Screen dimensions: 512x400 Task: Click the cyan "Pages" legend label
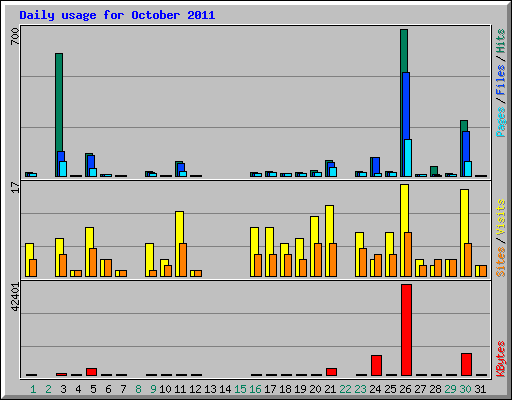[501, 122]
